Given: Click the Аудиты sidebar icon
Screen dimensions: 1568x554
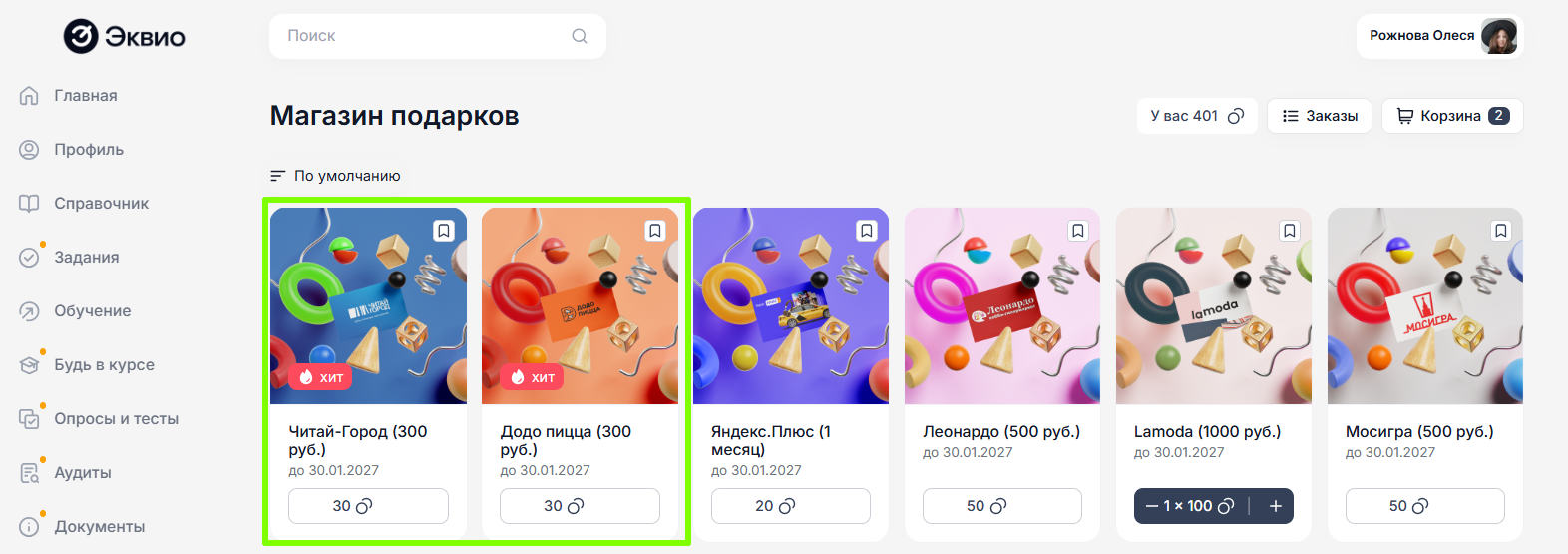Looking at the screenshot, I should tap(29, 473).
